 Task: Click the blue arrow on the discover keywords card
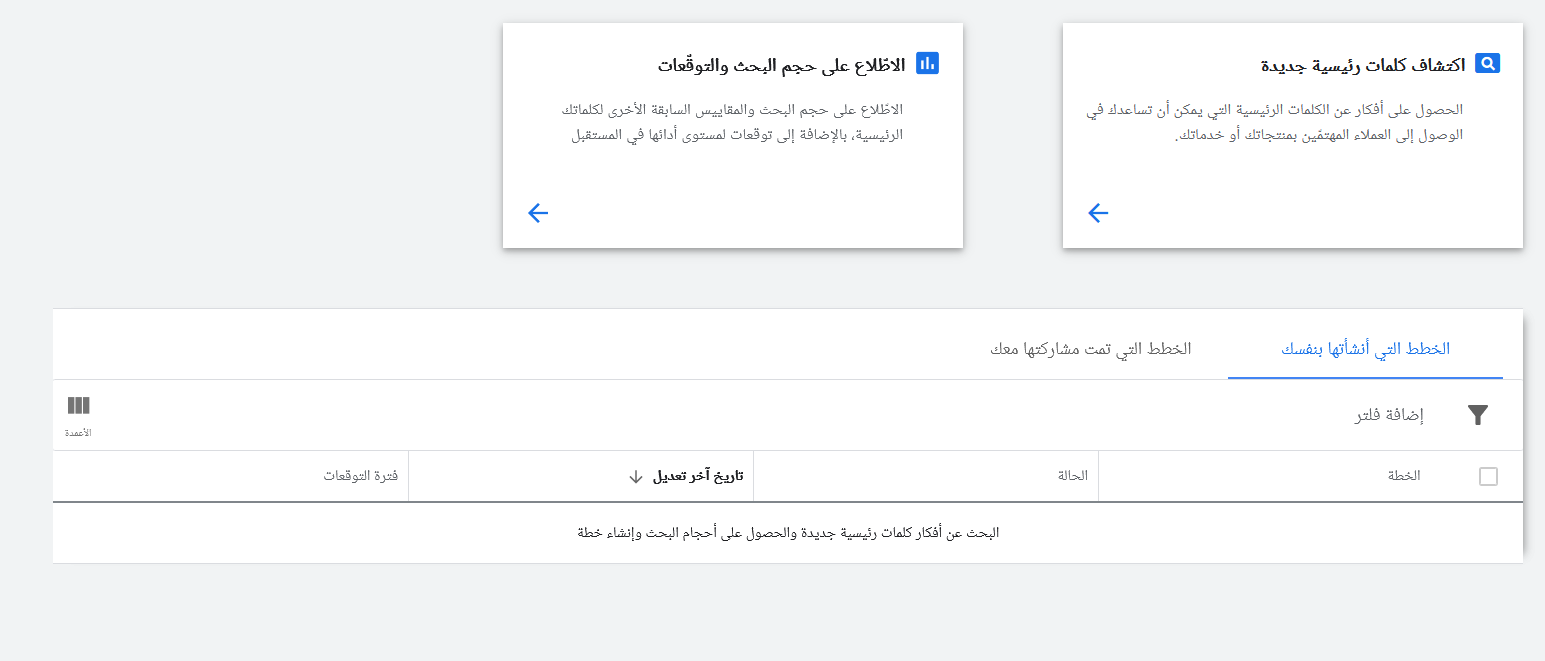(1098, 213)
